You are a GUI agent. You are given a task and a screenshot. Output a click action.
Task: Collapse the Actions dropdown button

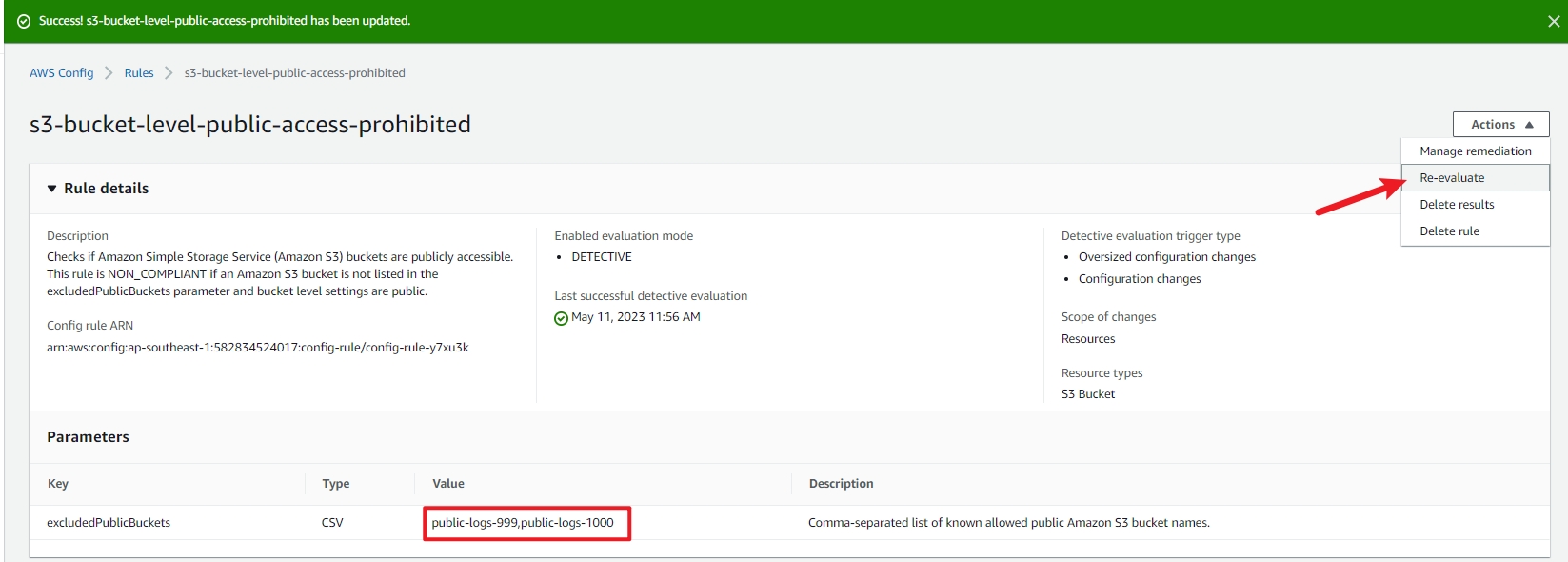pyautogui.click(x=1500, y=125)
